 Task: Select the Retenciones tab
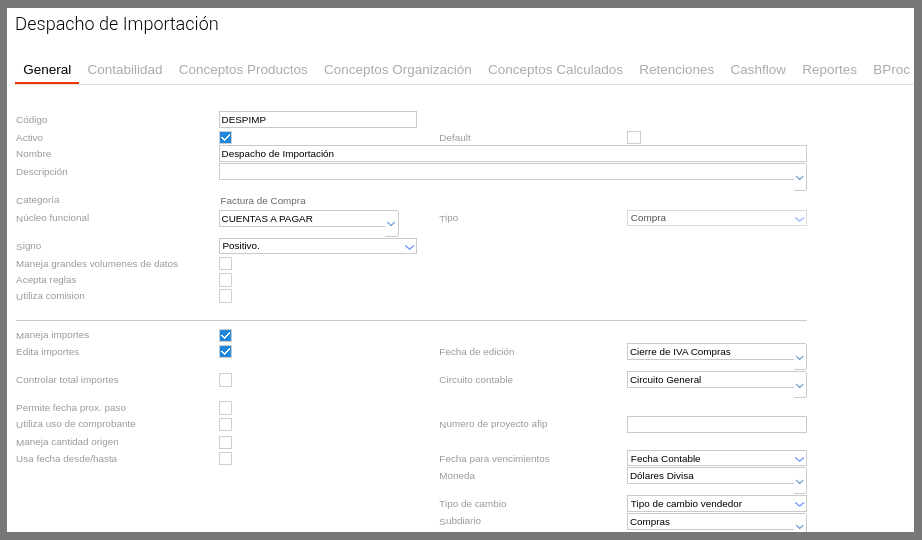tap(676, 70)
